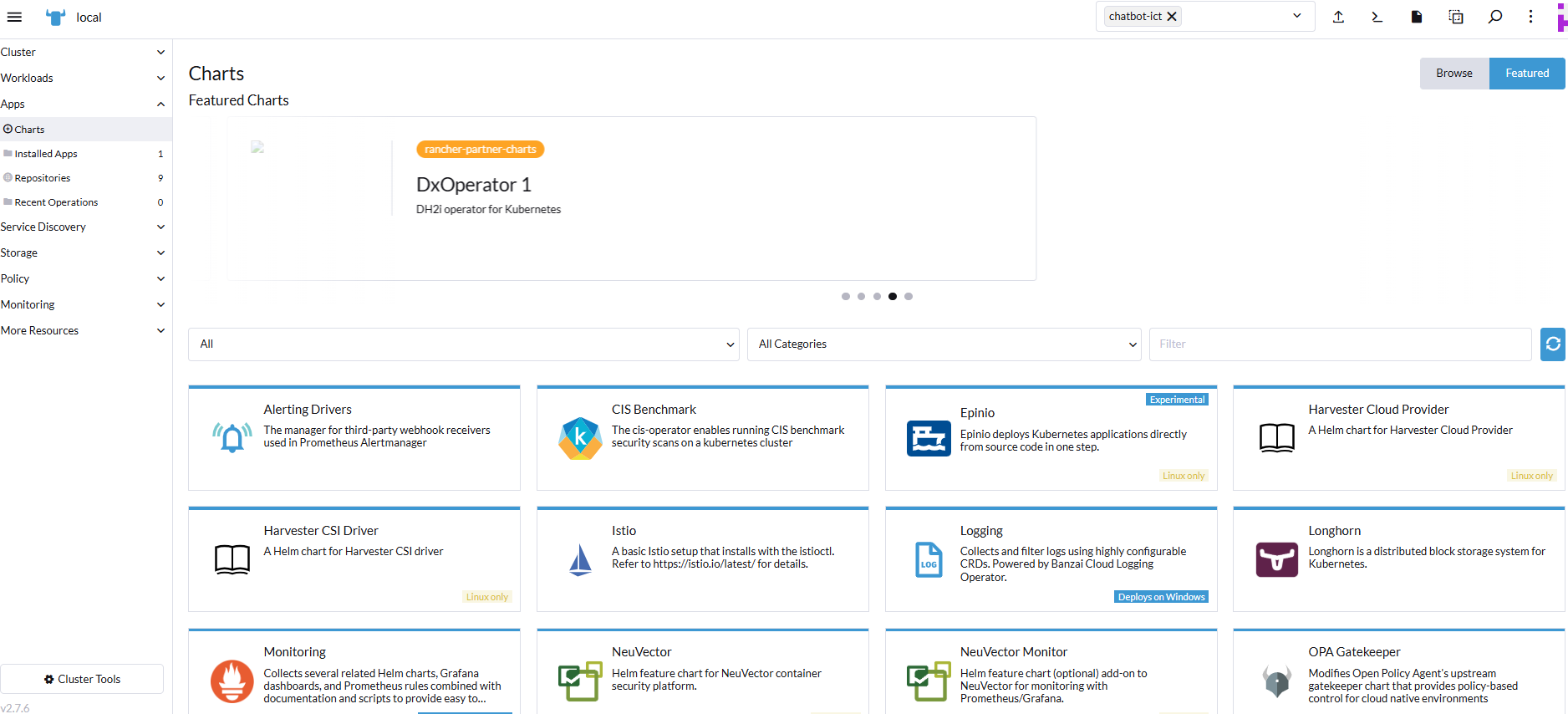Viewport: 1568px width, 714px height.
Task: Click the Rancher cow logo icon
Action: [55, 17]
